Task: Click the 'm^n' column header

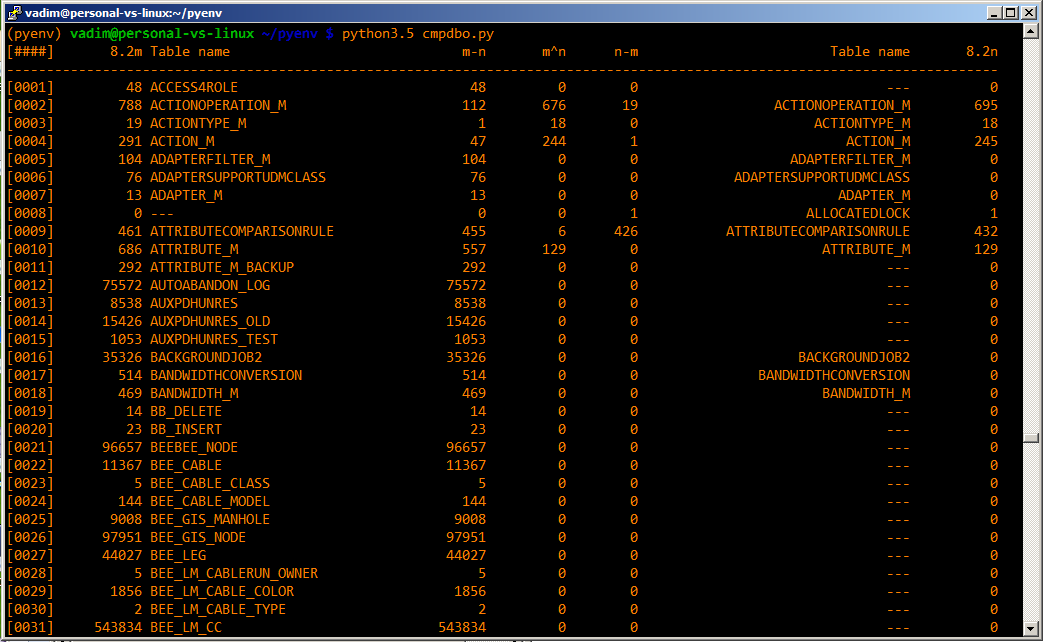Action: [553, 51]
